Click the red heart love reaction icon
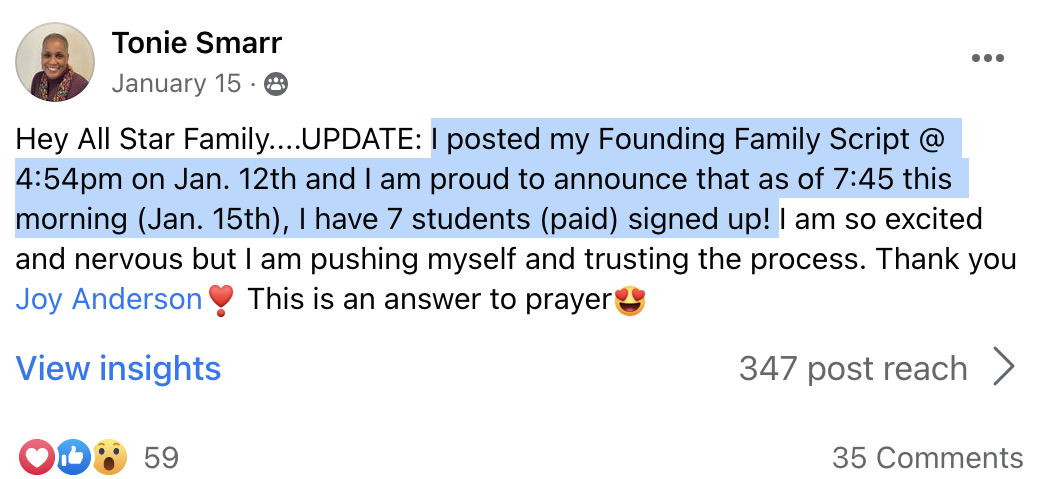This screenshot has width=1040, height=479. tap(35, 457)
